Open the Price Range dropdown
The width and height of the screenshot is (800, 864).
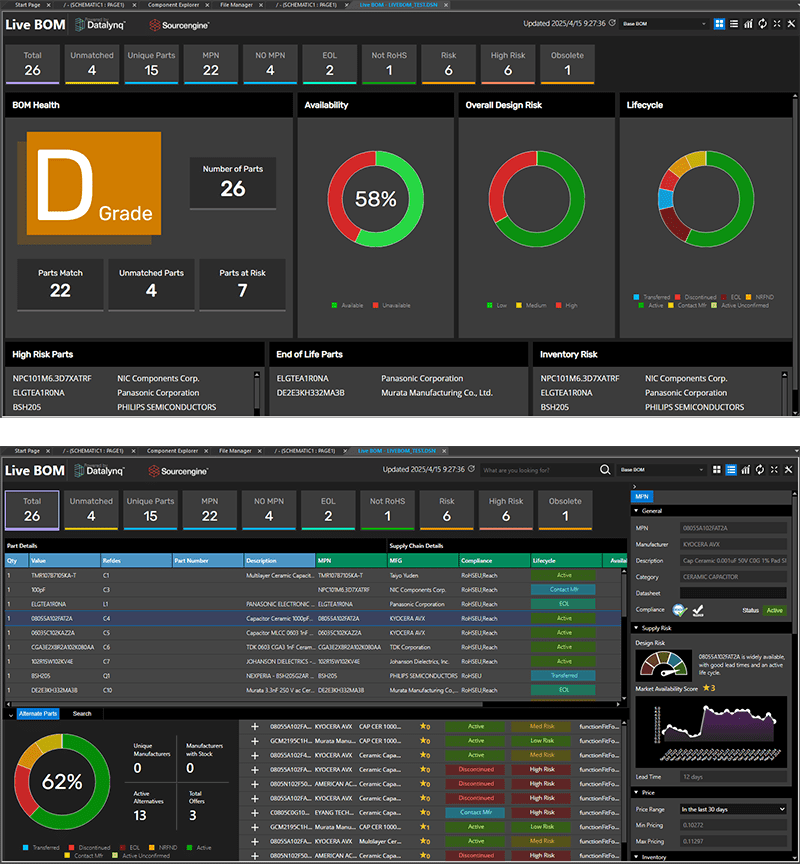pos(733,809)
